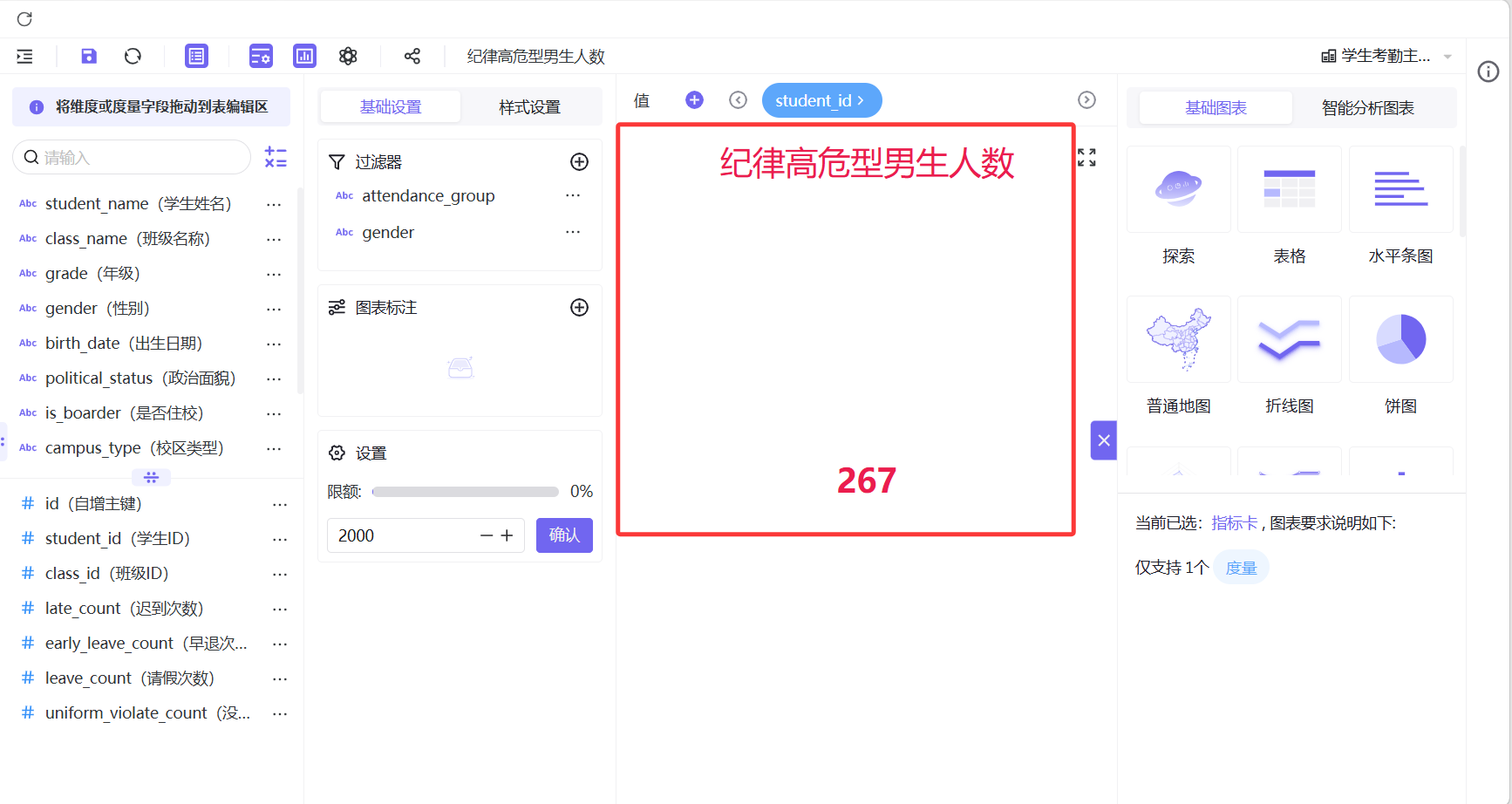Screen dimensions: 1512x804
Task: Open options menu for uniform_violate_count field
Action: [280, 713]
